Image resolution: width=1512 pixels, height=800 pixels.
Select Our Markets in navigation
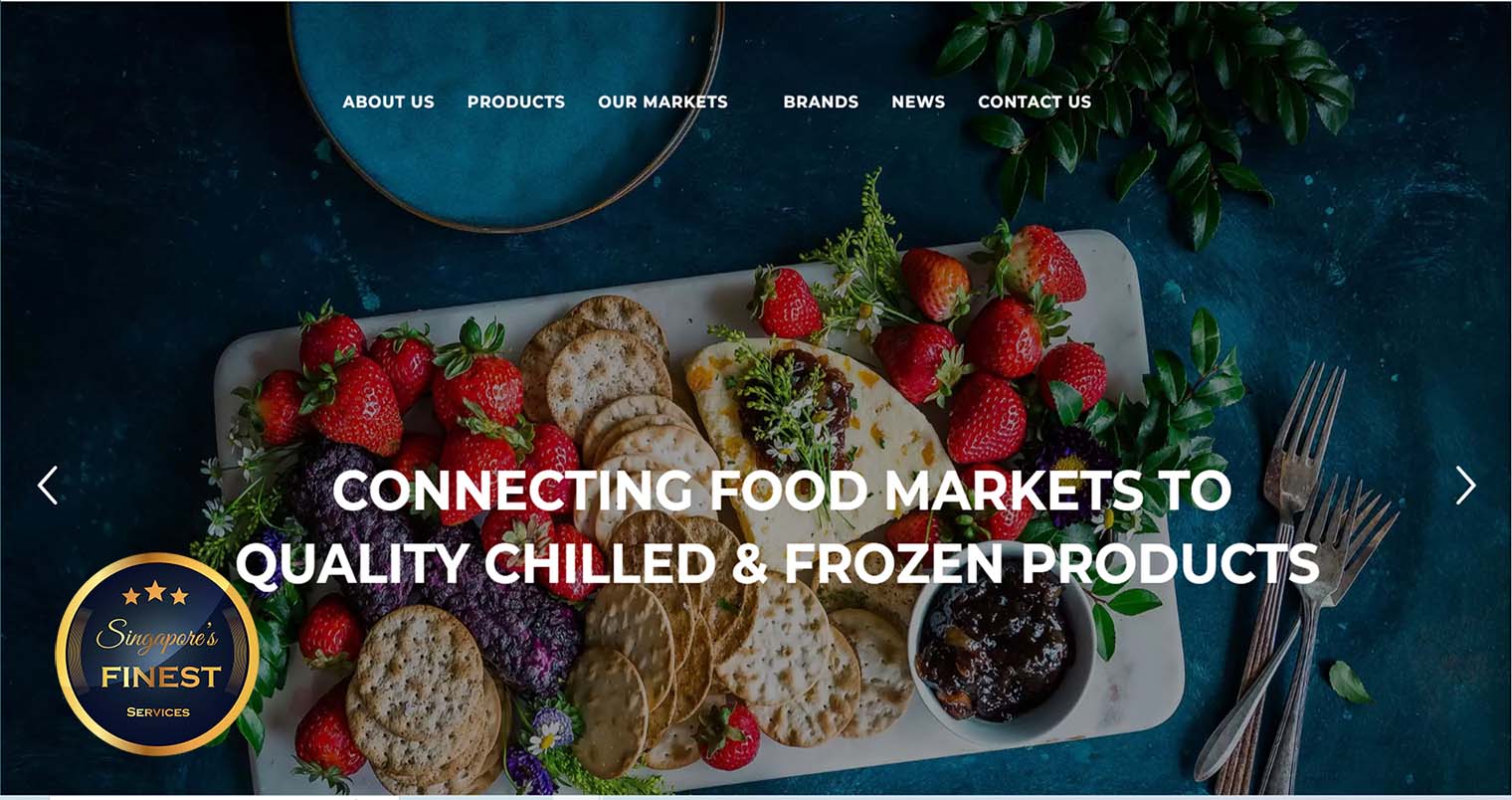pos(662,101)
